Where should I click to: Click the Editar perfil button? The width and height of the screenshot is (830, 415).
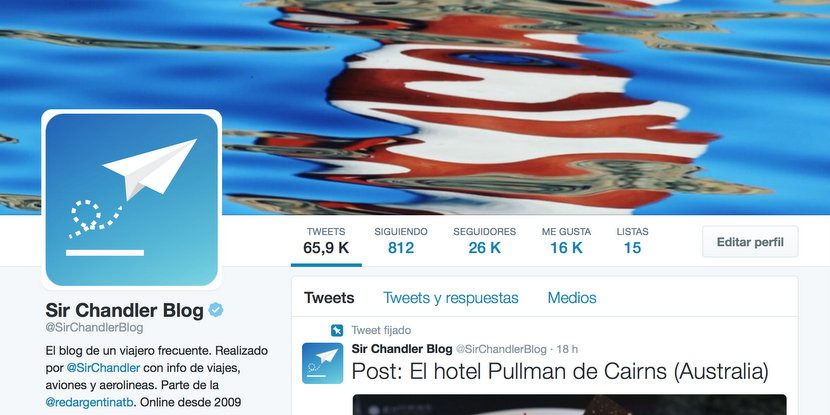click(750, 242)
